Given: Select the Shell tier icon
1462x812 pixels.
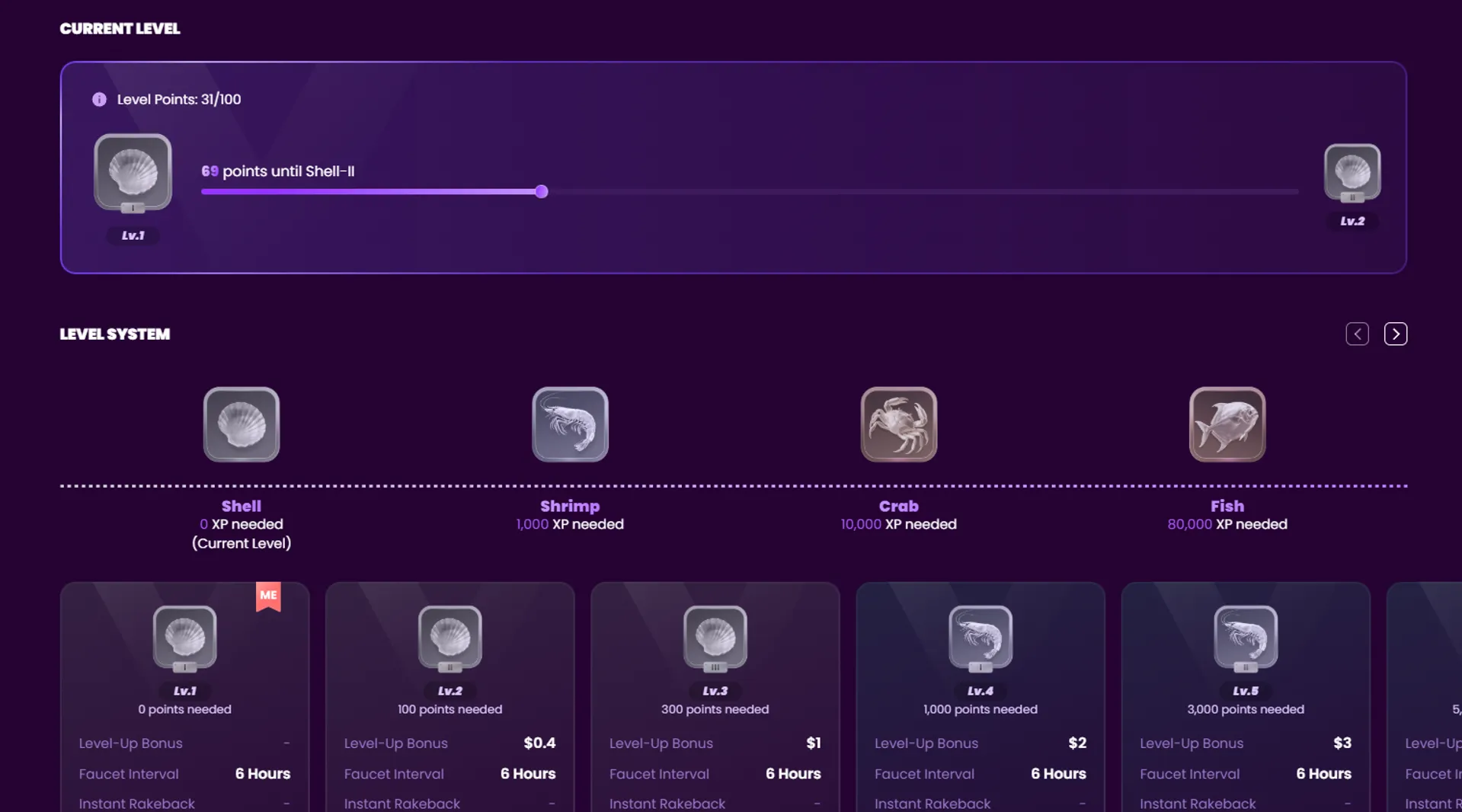Looking at the screenshot, I should 242,424.
